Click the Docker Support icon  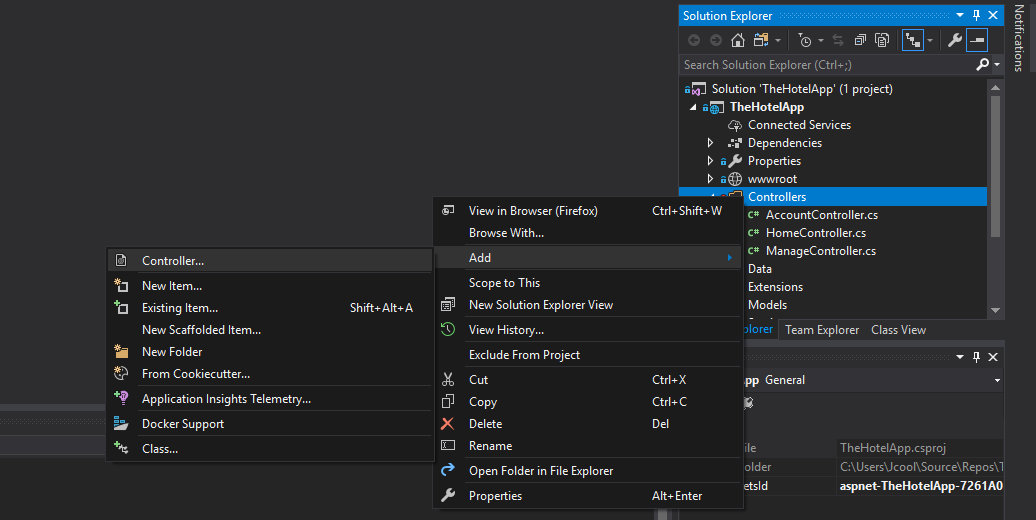121,424
